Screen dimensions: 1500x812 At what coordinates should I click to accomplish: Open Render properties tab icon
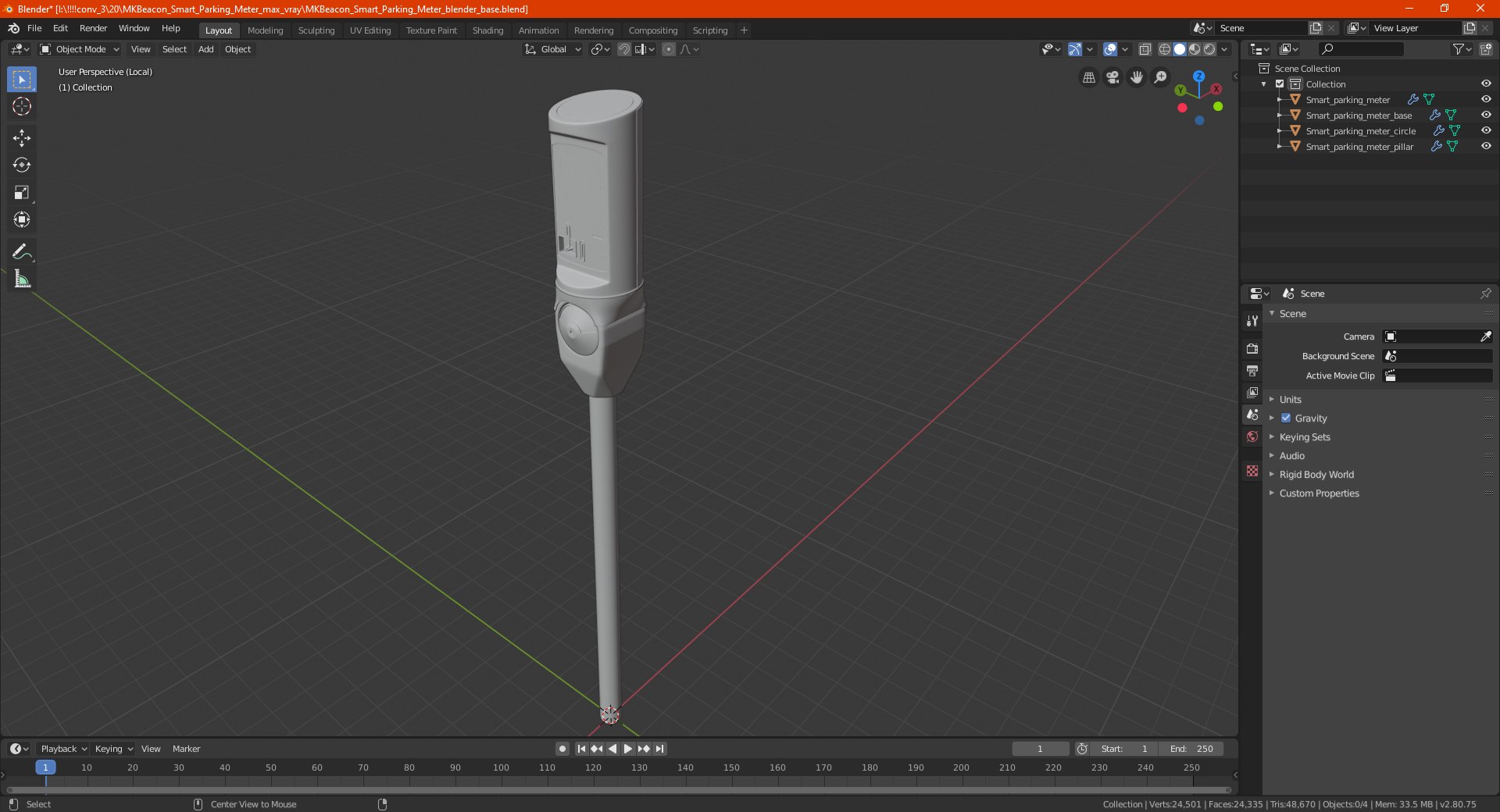(1252, 348)
